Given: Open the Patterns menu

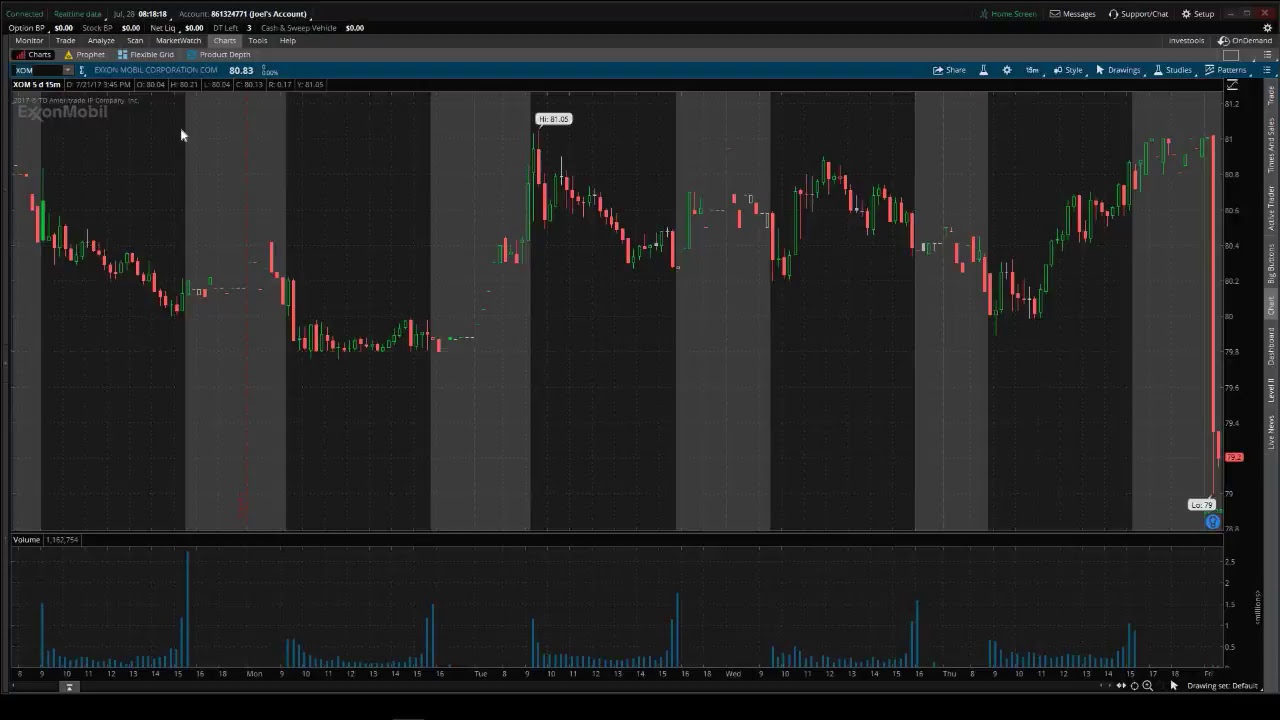Looking at the screenshot, I should [x=1226, y=70].
